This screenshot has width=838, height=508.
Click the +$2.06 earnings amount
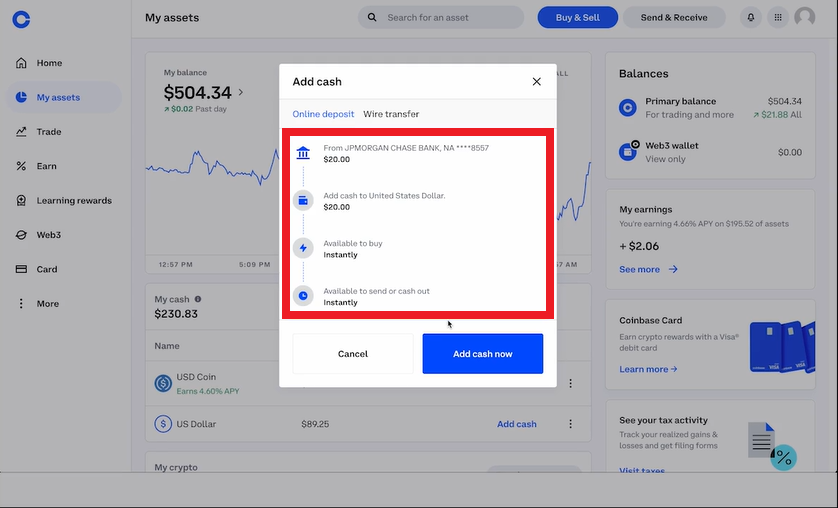point(639,246)
